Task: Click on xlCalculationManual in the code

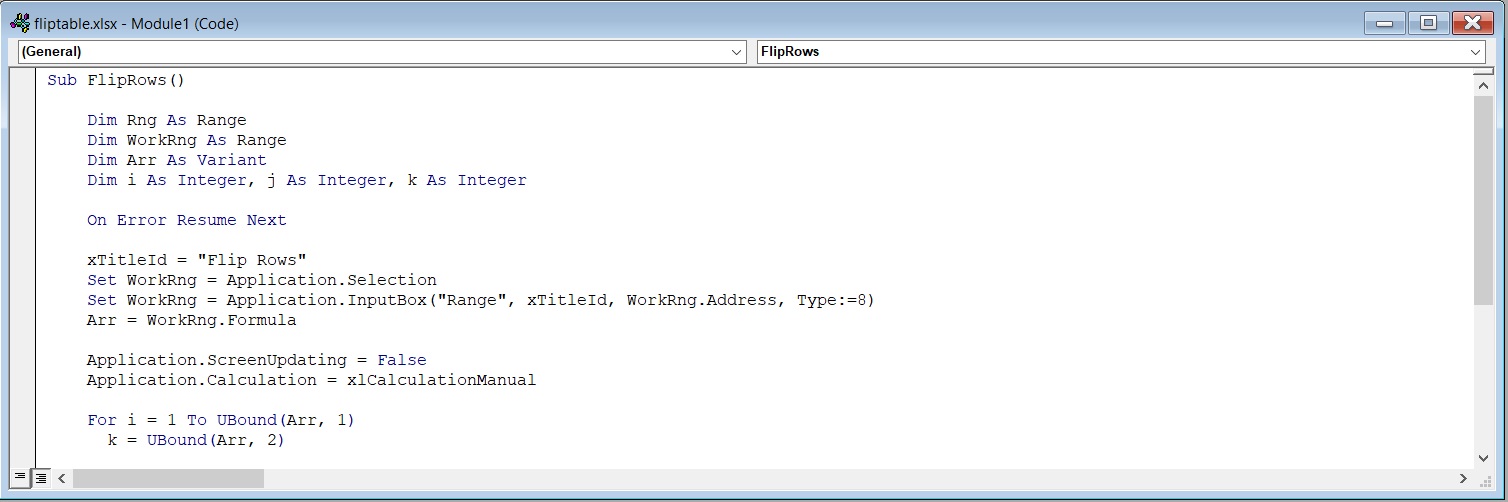Action: (x=441, y=380)
